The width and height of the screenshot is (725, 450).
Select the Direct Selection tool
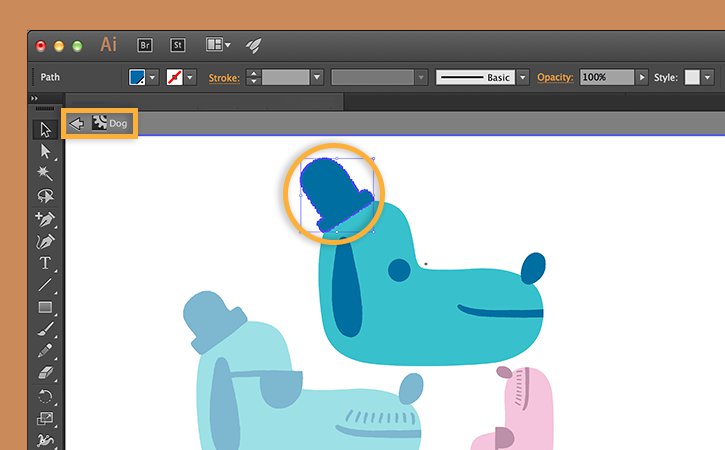tap(45, 151)
